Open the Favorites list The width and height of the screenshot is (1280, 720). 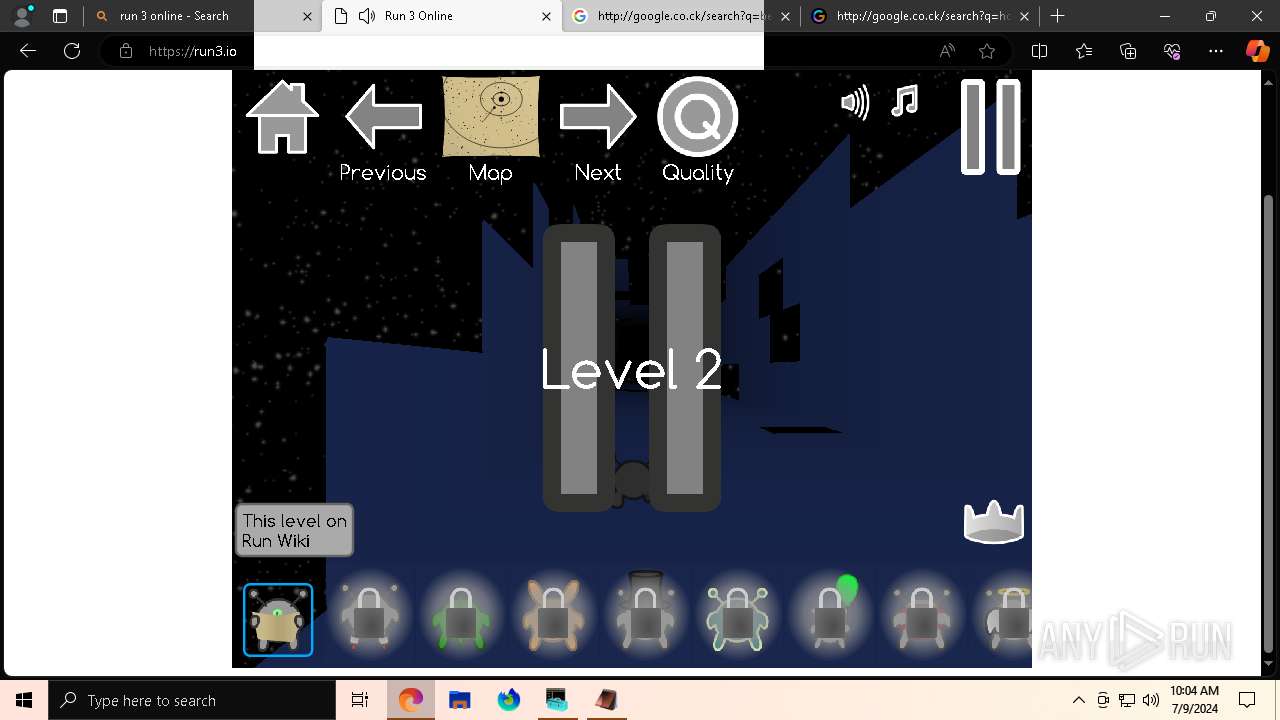tap(1084, 51)
